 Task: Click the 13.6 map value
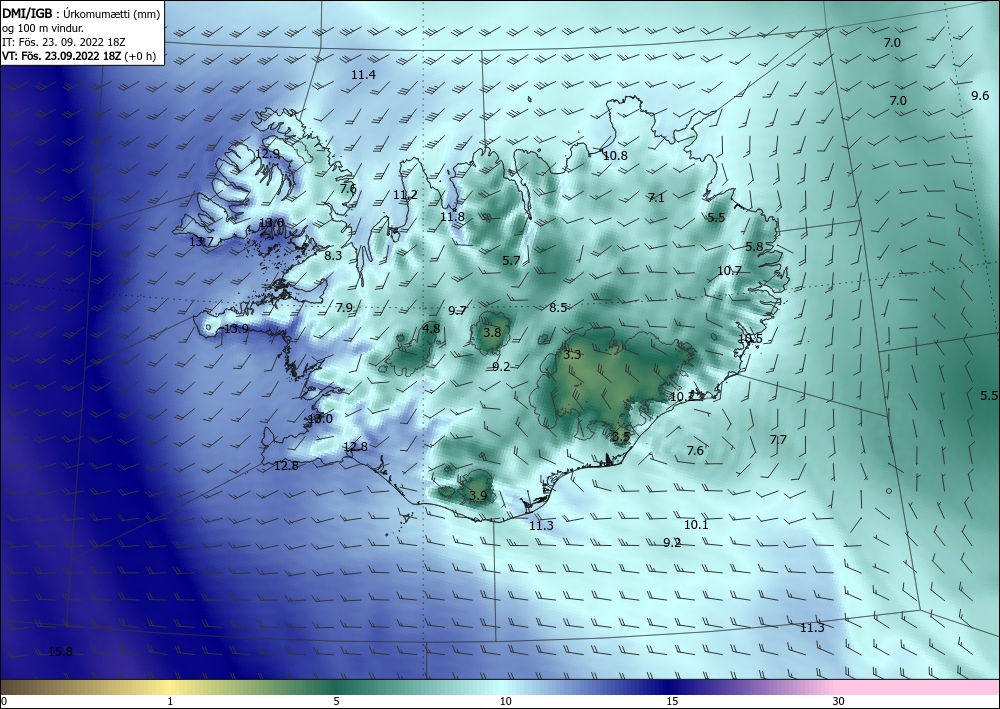coord(271,223)
